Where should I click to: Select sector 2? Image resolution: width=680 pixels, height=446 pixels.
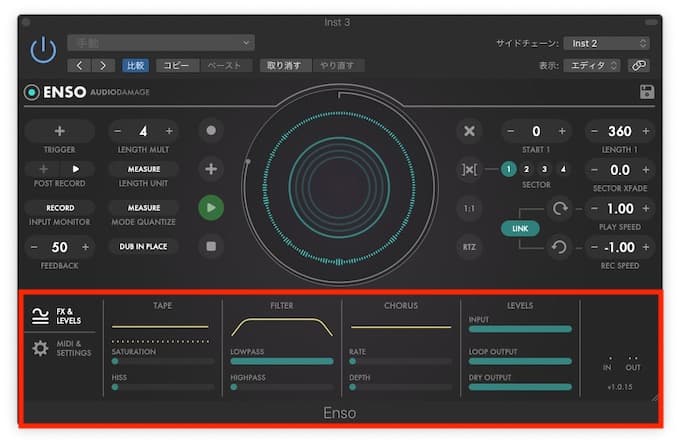coord(526,169)
